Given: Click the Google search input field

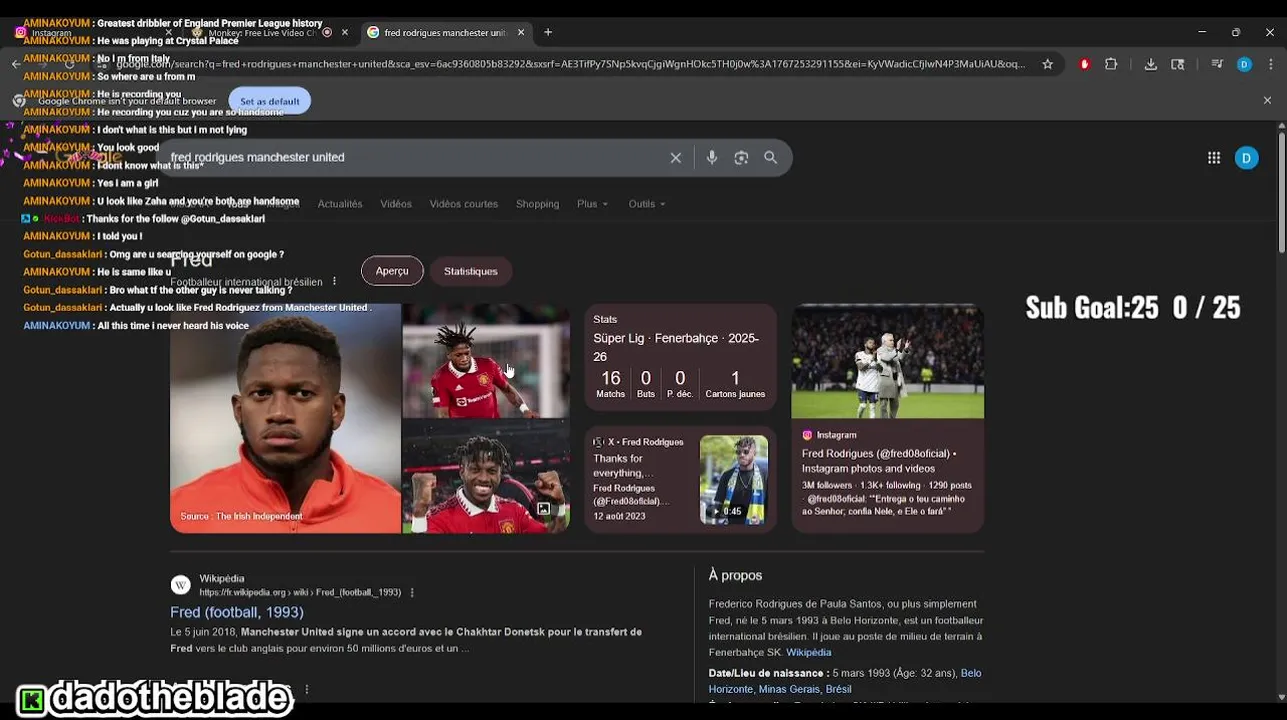Looking at the screenshot, I should [415, 157].
